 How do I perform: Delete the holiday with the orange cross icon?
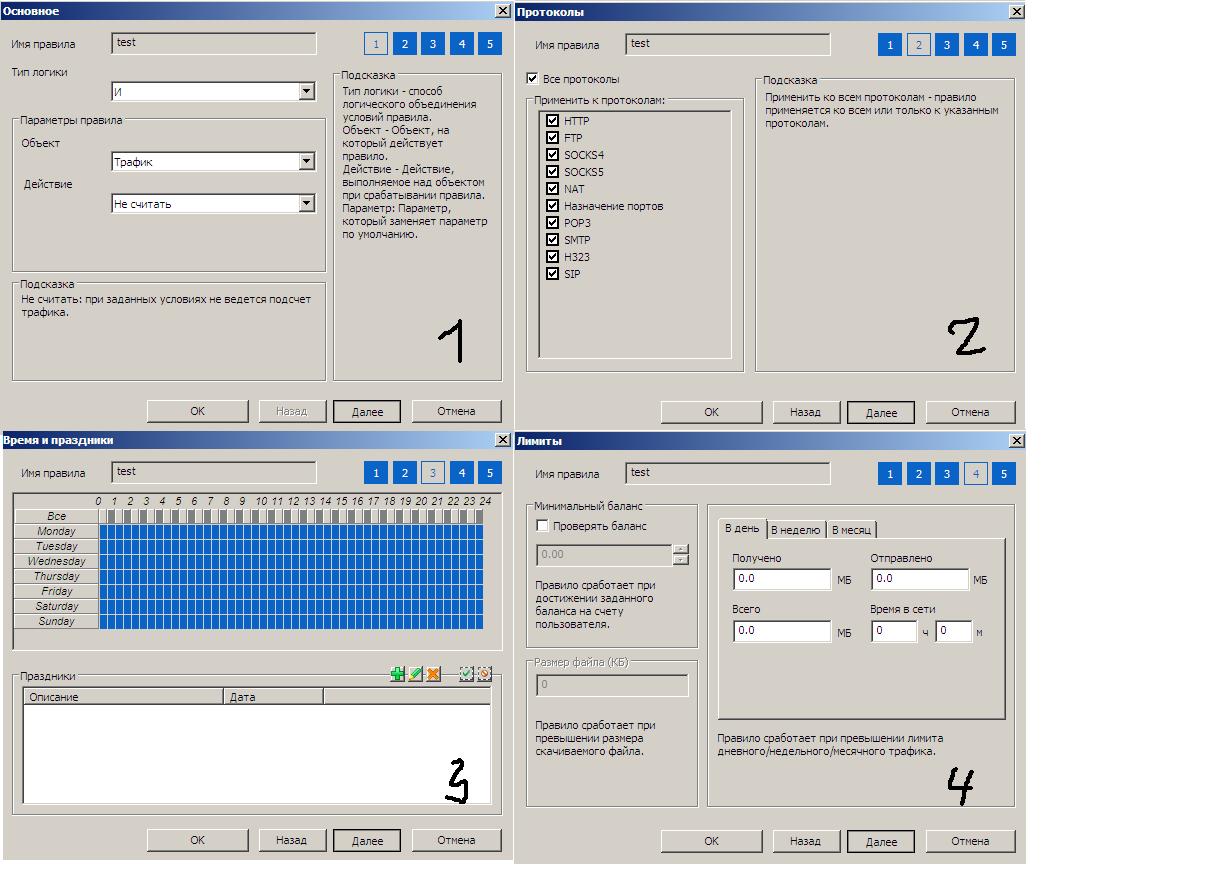pyautogui.click(x=433, y=675)
